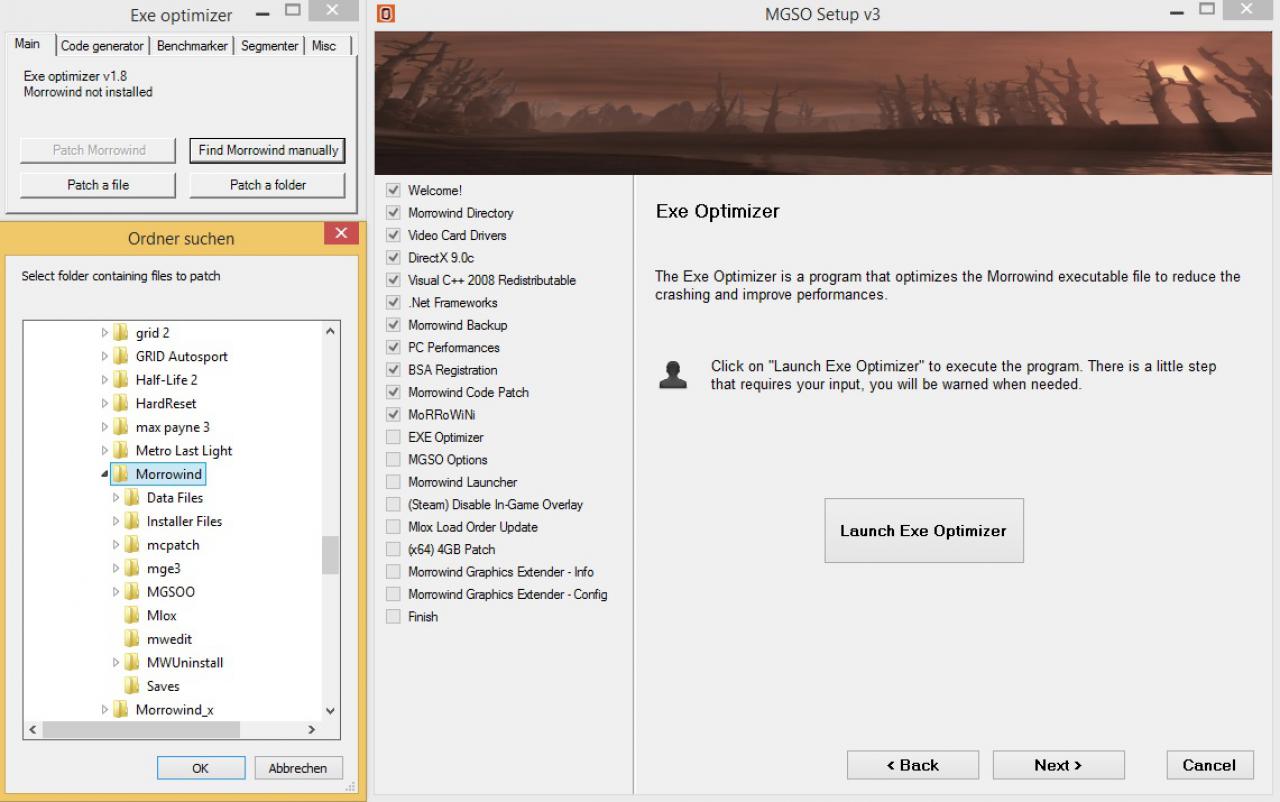Open the Benchmarker tab
1280x802 pixels.
(192, 46)
